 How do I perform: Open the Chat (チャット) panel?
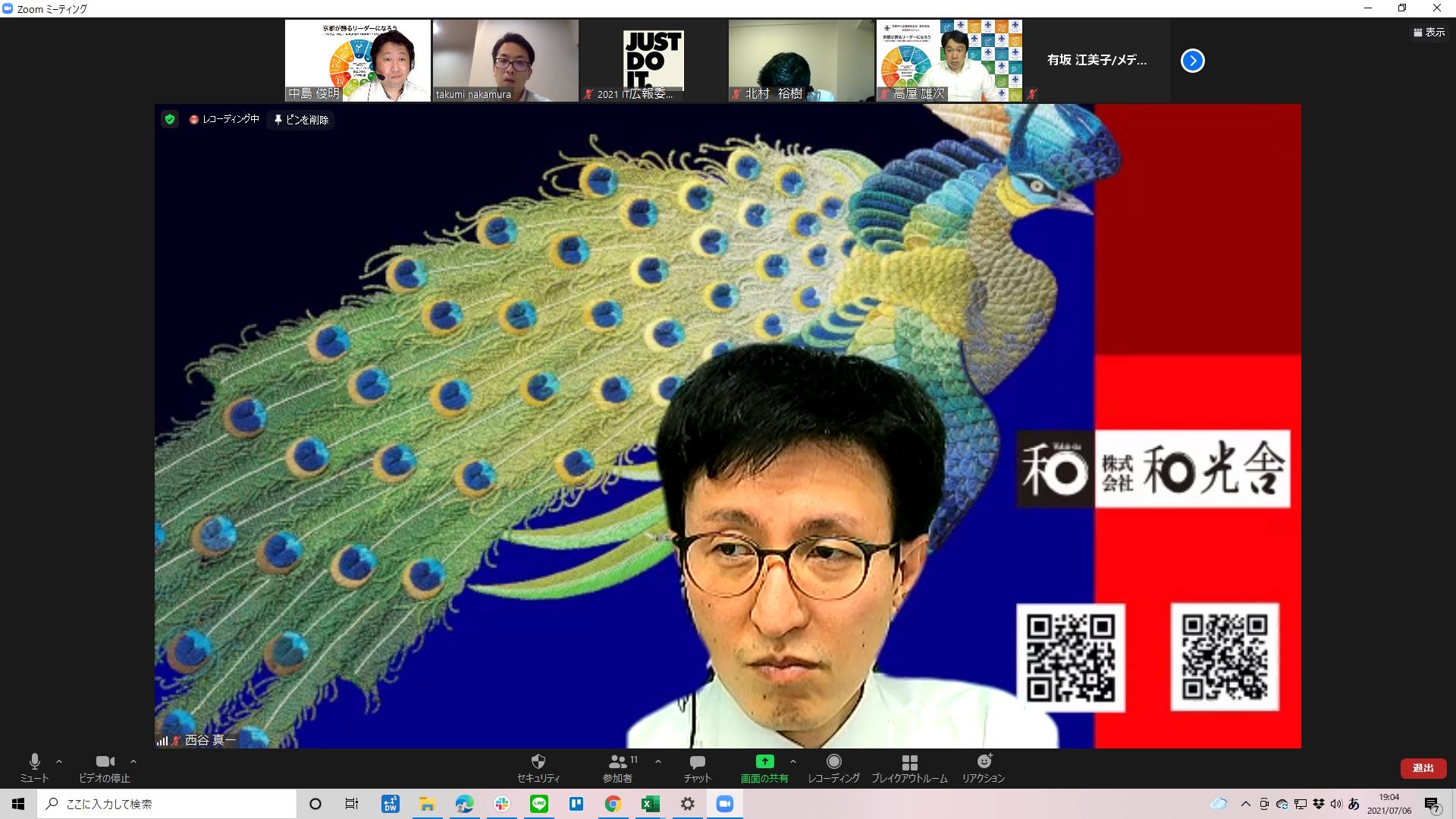[x=698, y=767]
